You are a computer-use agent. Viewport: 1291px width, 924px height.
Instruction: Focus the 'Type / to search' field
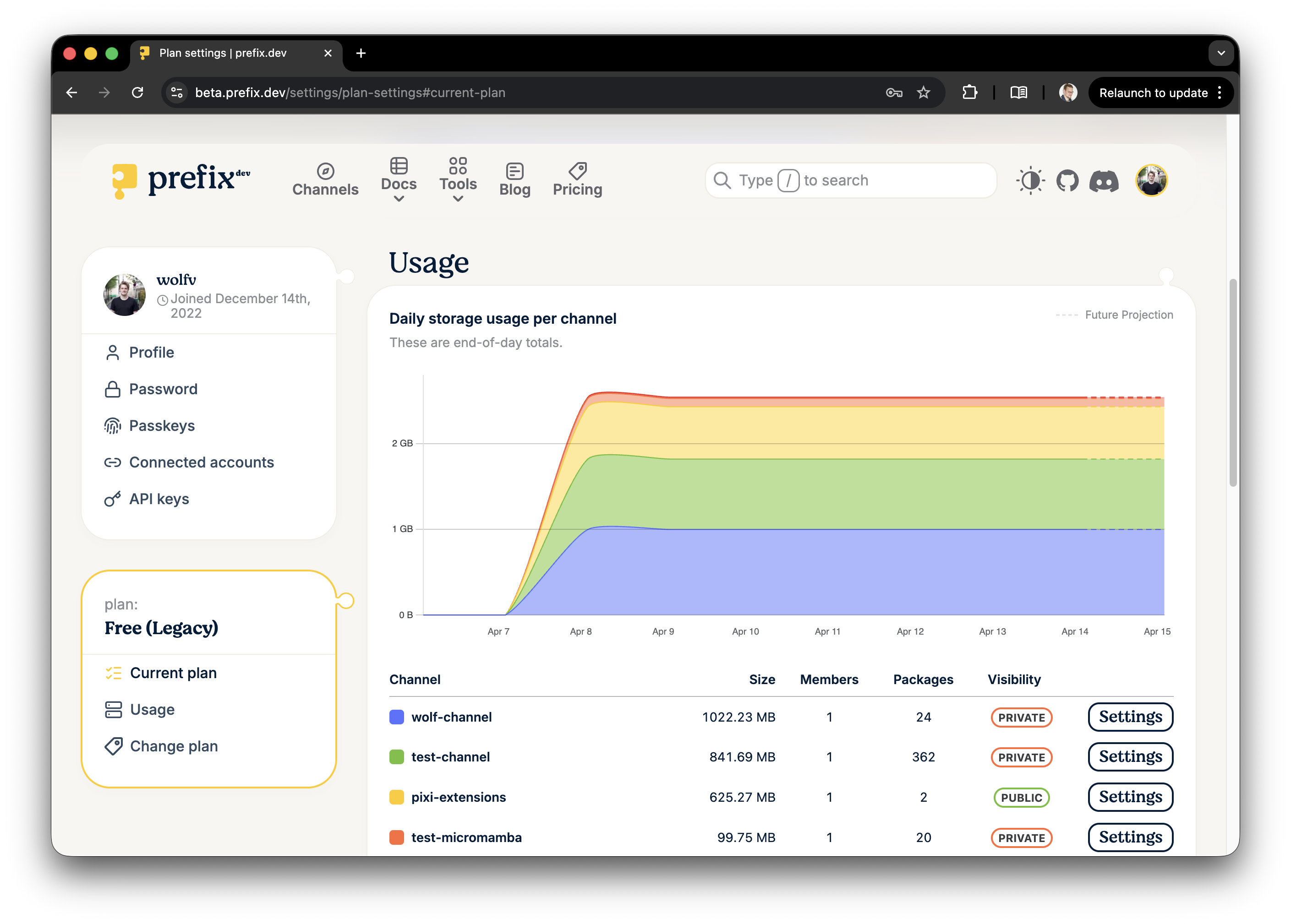(850, 180)
